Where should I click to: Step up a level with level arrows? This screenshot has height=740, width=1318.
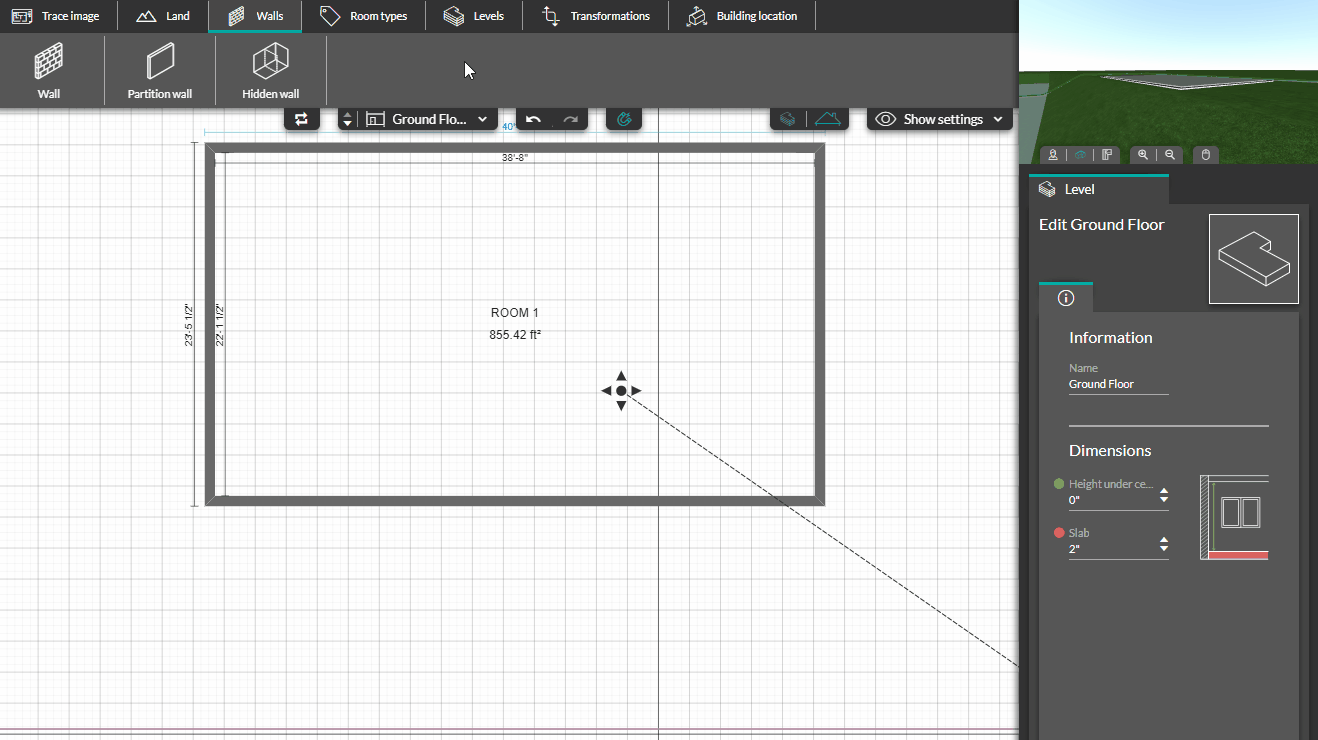click(347, 115)
